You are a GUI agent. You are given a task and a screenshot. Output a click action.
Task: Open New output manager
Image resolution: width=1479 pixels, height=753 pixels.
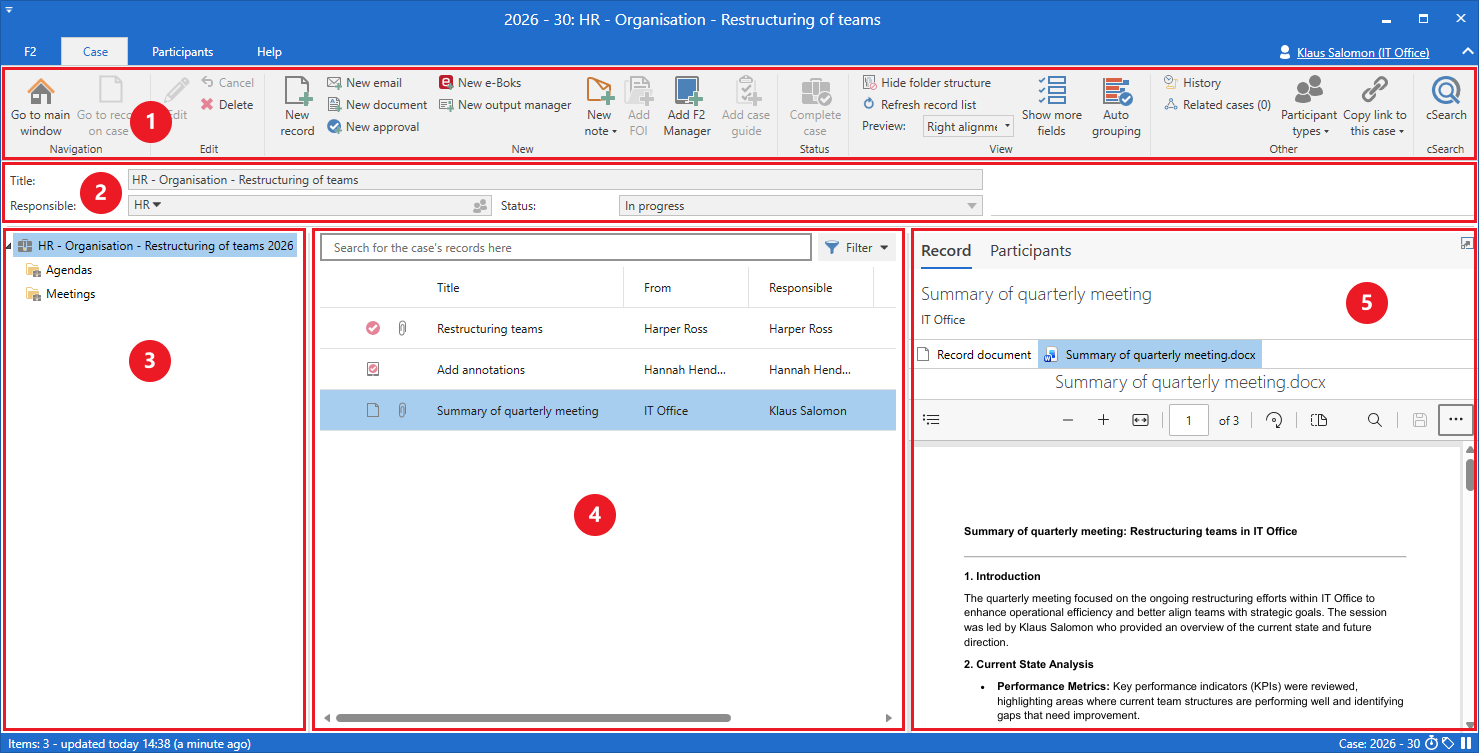pos(505,105)
